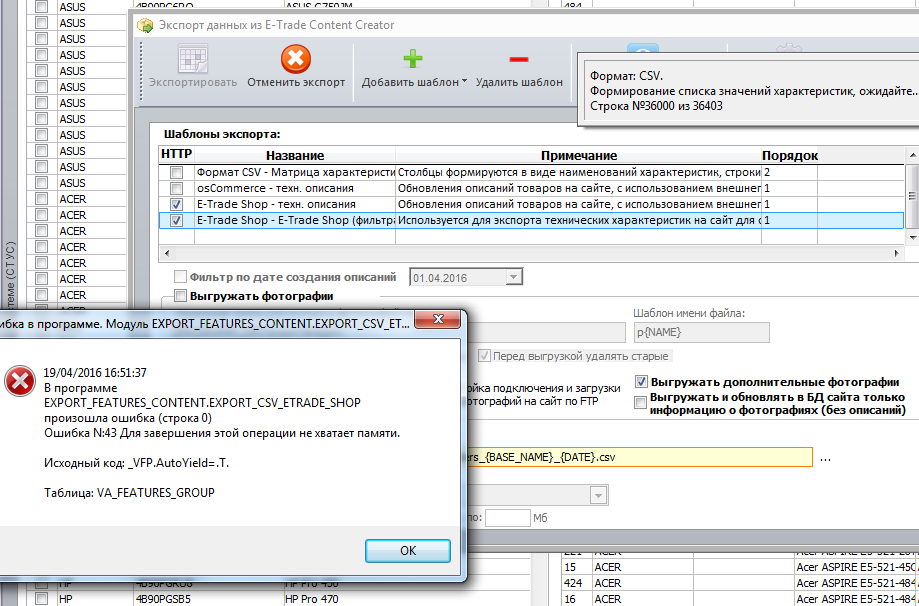919x606 pixels.
Task: Click the Ошибка N:43 message line
Action: 222,433
